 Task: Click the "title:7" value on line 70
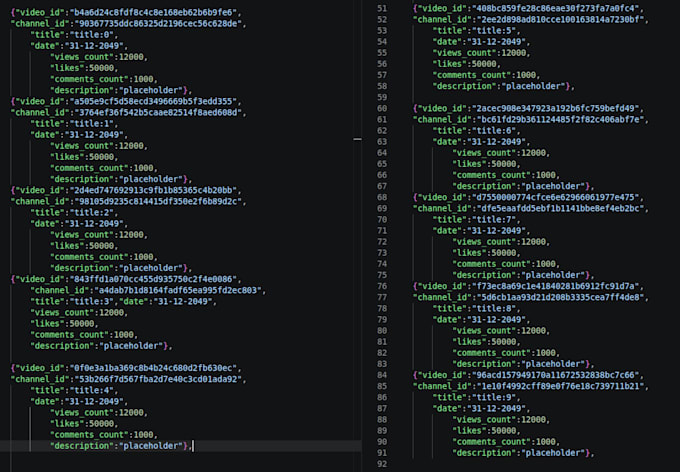tap(495, 220)
